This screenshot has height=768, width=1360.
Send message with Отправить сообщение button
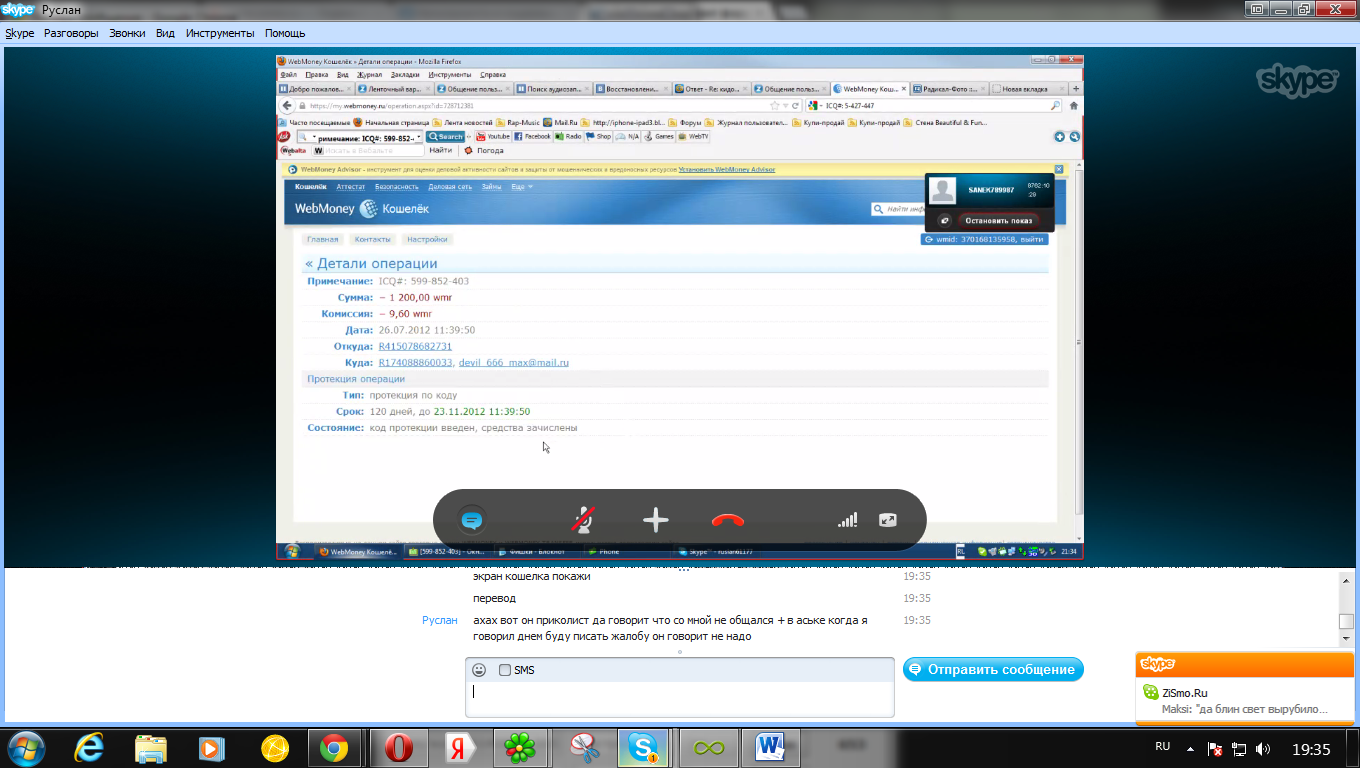(993, 670)
